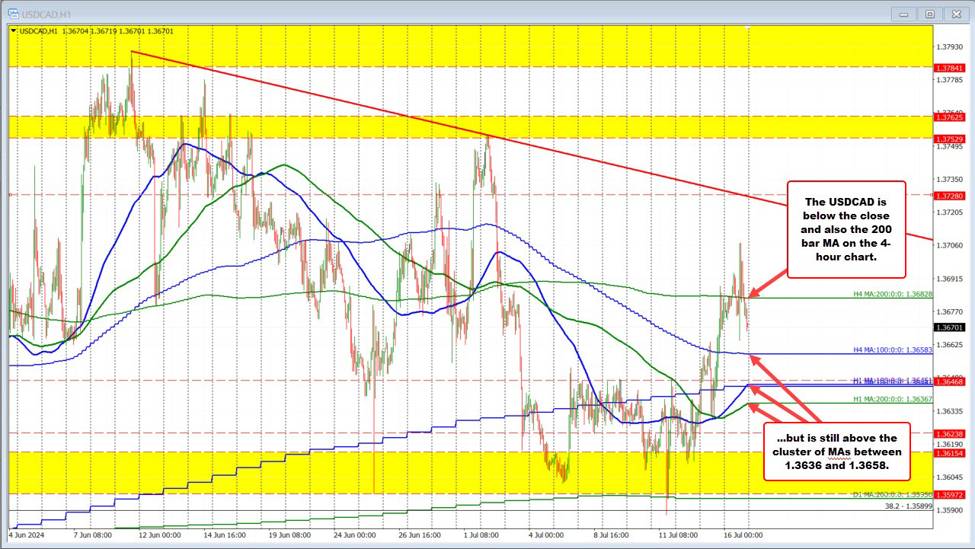Open the chart menu triangle beside USDCAD,H1
The width and height of the screenshot is (975, 549).
[x=14, y=31]
